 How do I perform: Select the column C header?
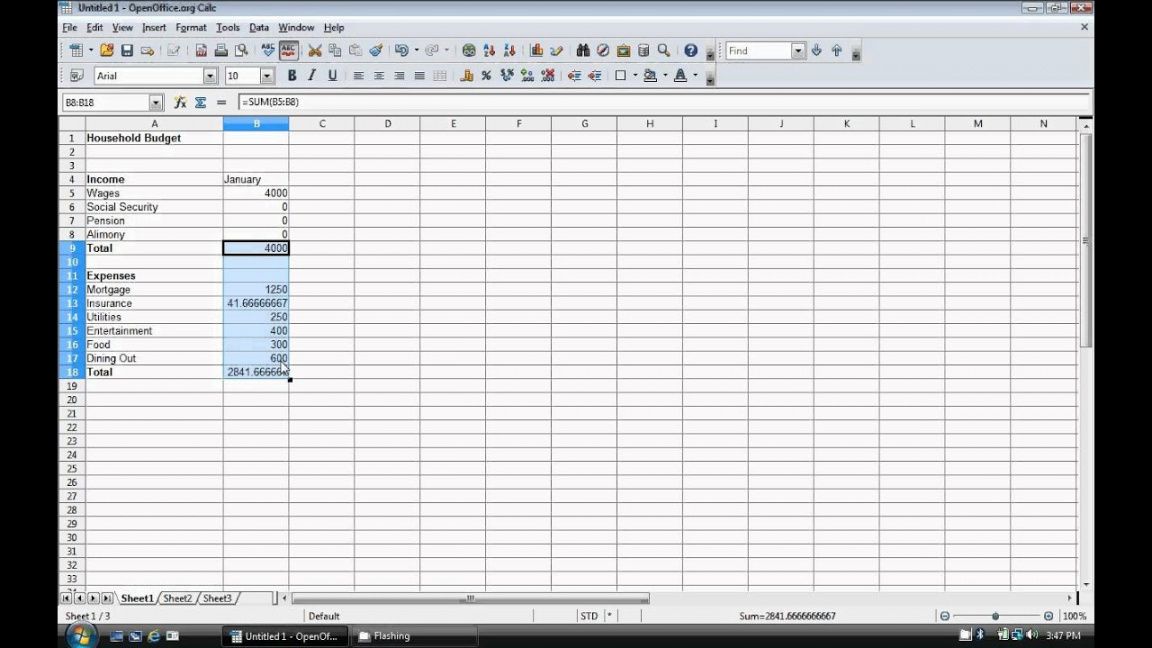point(322,124)
